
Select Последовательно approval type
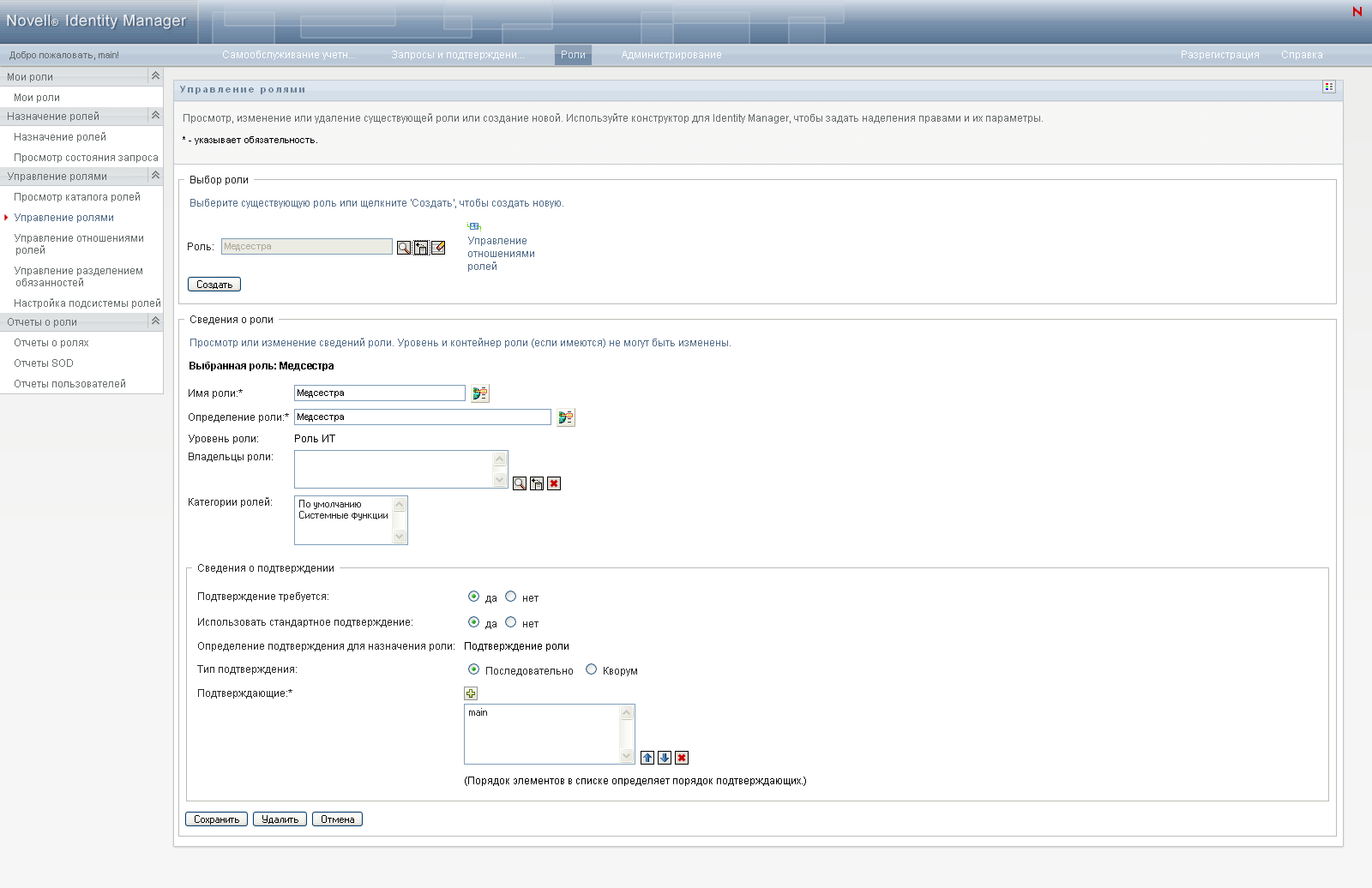pyautogui.click(x=473, y=669)
